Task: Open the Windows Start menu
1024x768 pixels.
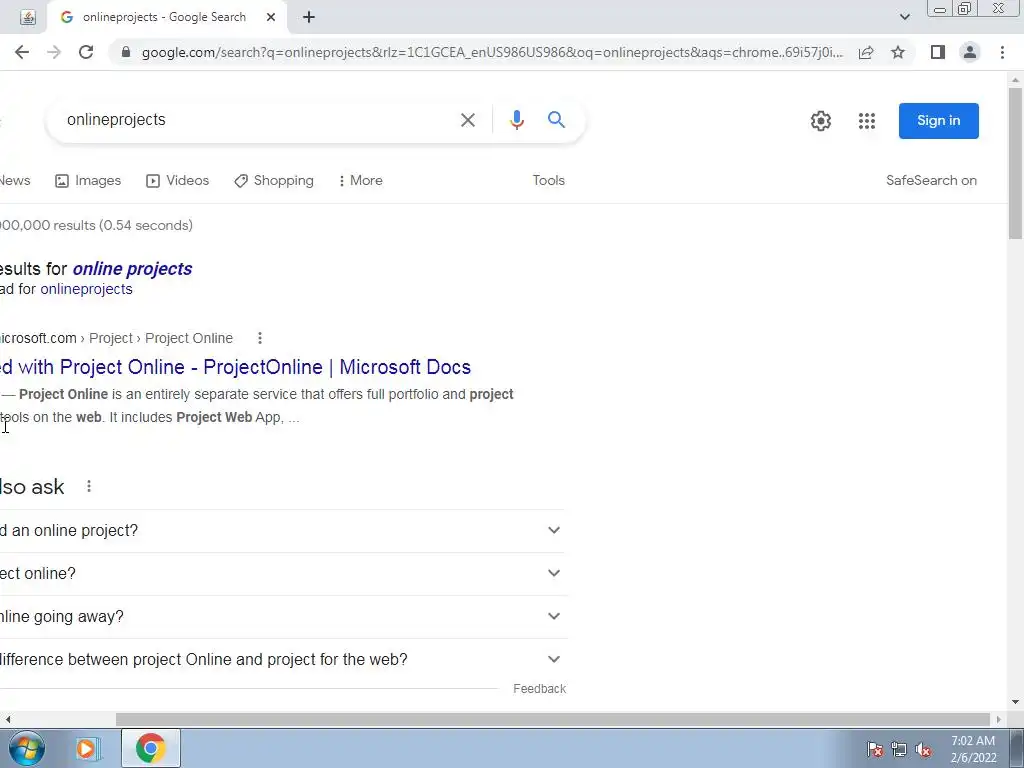Action: click(x=27, y=748)
